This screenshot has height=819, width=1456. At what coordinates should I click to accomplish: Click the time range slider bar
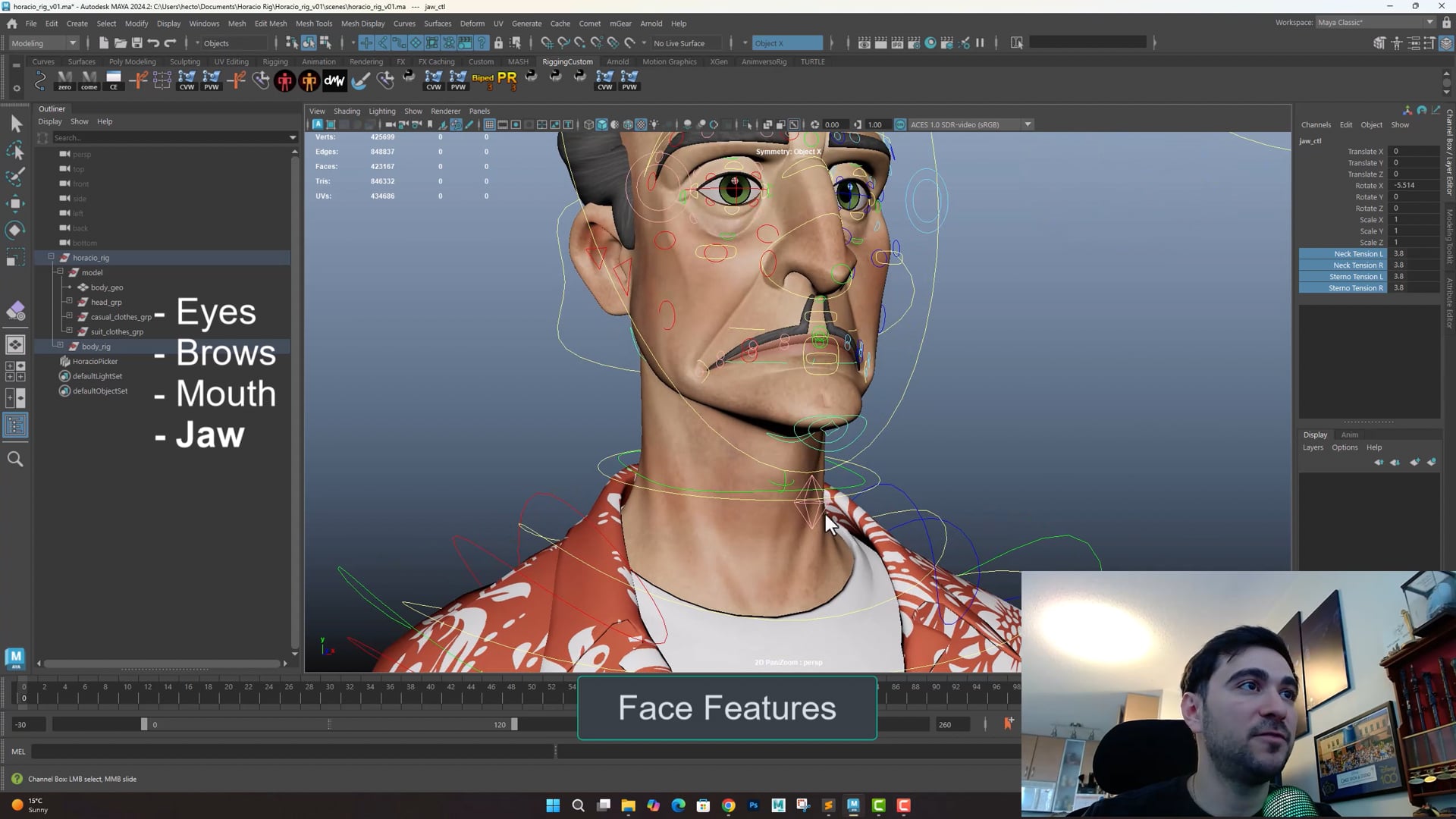tap(328, 724)
